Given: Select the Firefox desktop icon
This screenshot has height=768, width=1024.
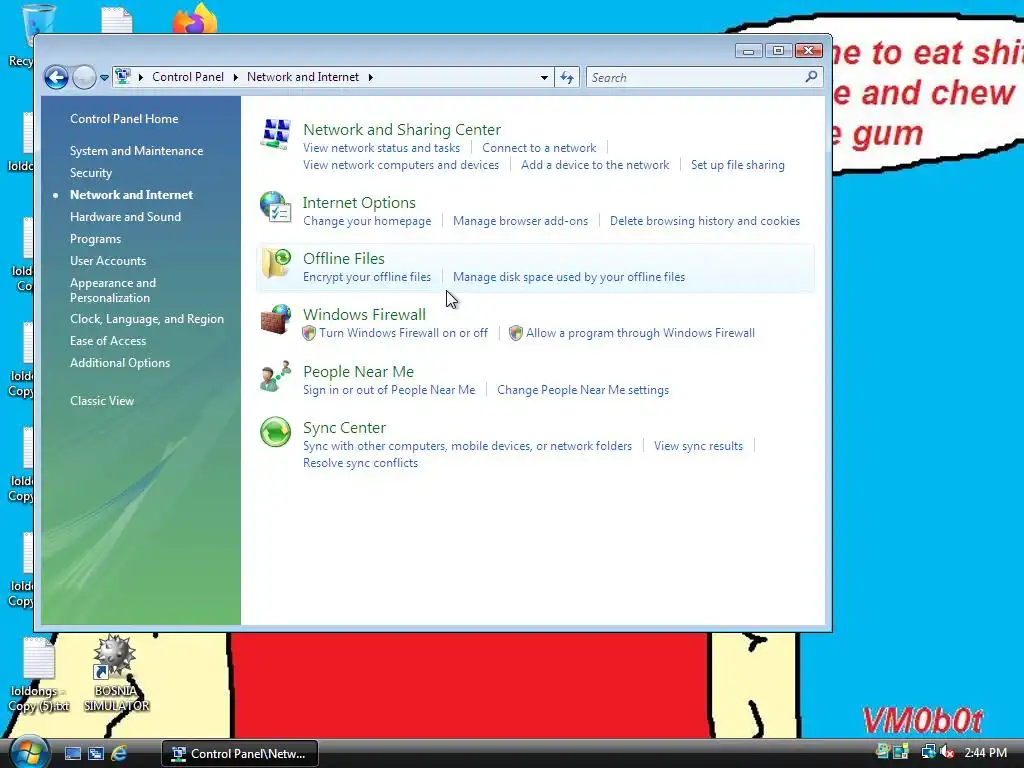Looking at the screenshot, I should pos(195,19).
